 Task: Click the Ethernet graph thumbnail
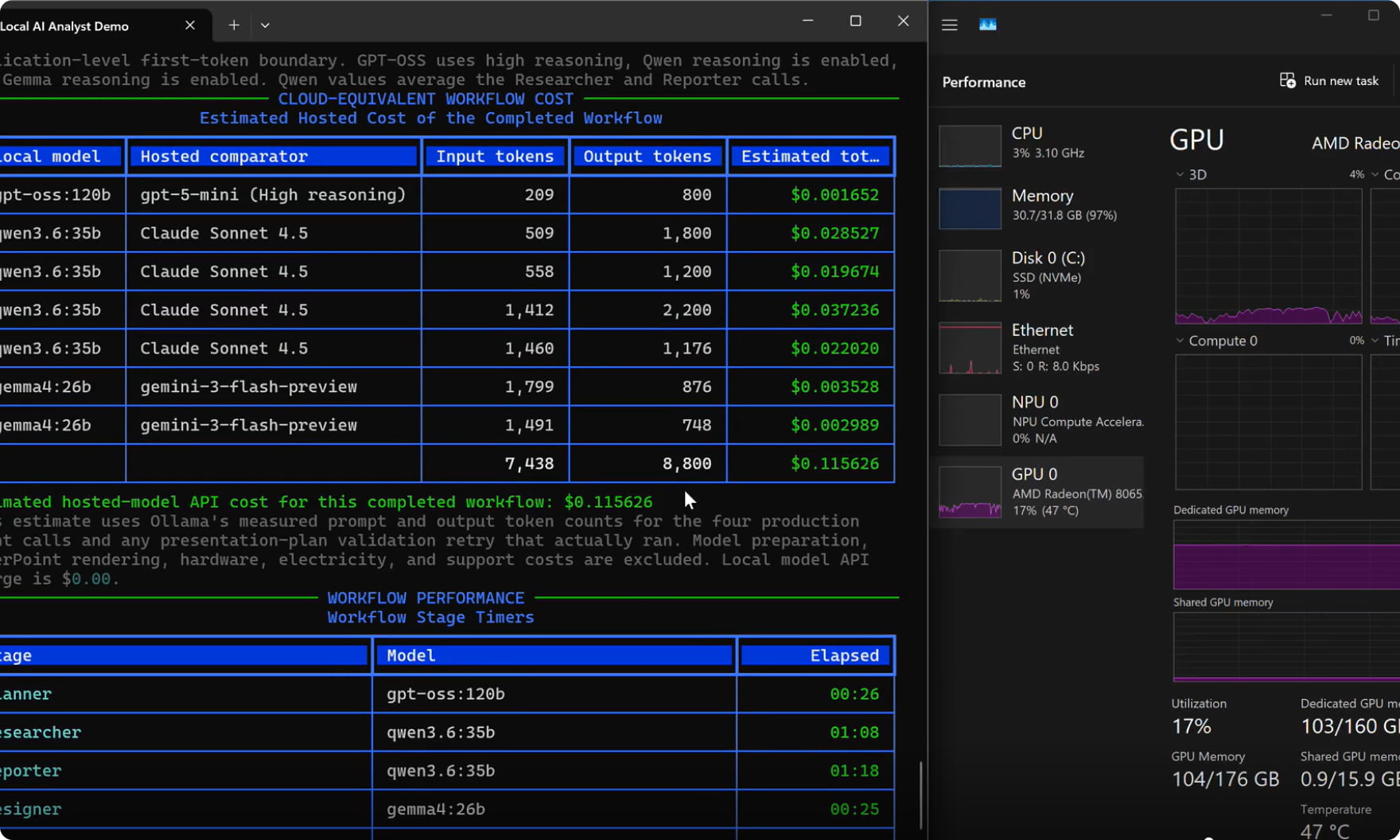[970, 348]
